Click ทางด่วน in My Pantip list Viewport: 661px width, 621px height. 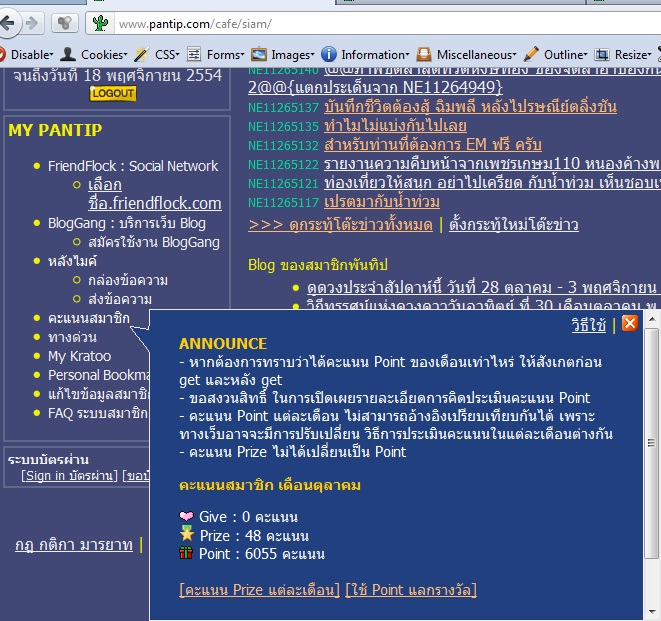click(x=72, y=337)
